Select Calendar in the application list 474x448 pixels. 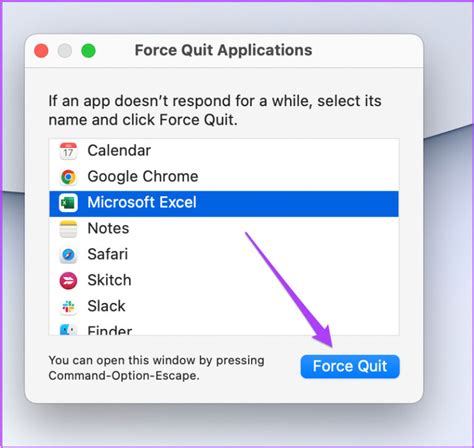coord(224,151)
